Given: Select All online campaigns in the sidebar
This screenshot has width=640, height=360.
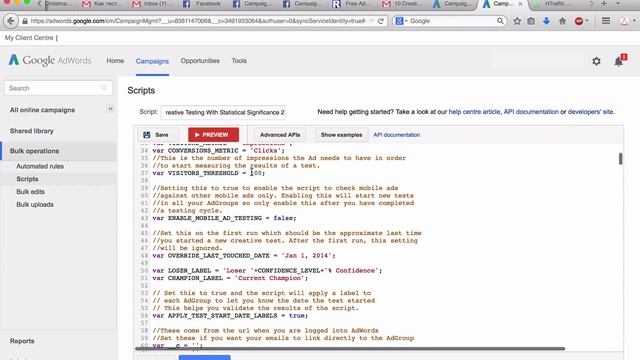Looking at the screenshot, I should point(42,110).
